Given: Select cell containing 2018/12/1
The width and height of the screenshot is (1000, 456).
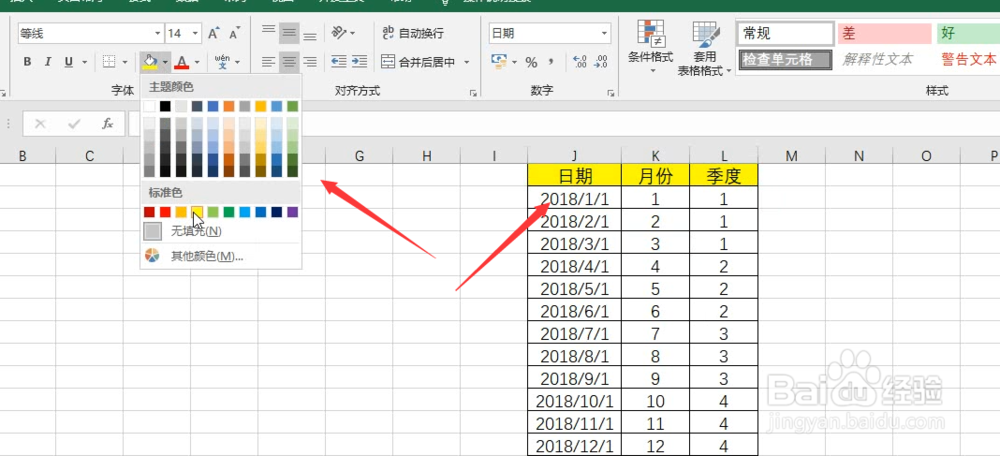Looking at the screenshot, I should pyautogui.click(x=575, y=445).
